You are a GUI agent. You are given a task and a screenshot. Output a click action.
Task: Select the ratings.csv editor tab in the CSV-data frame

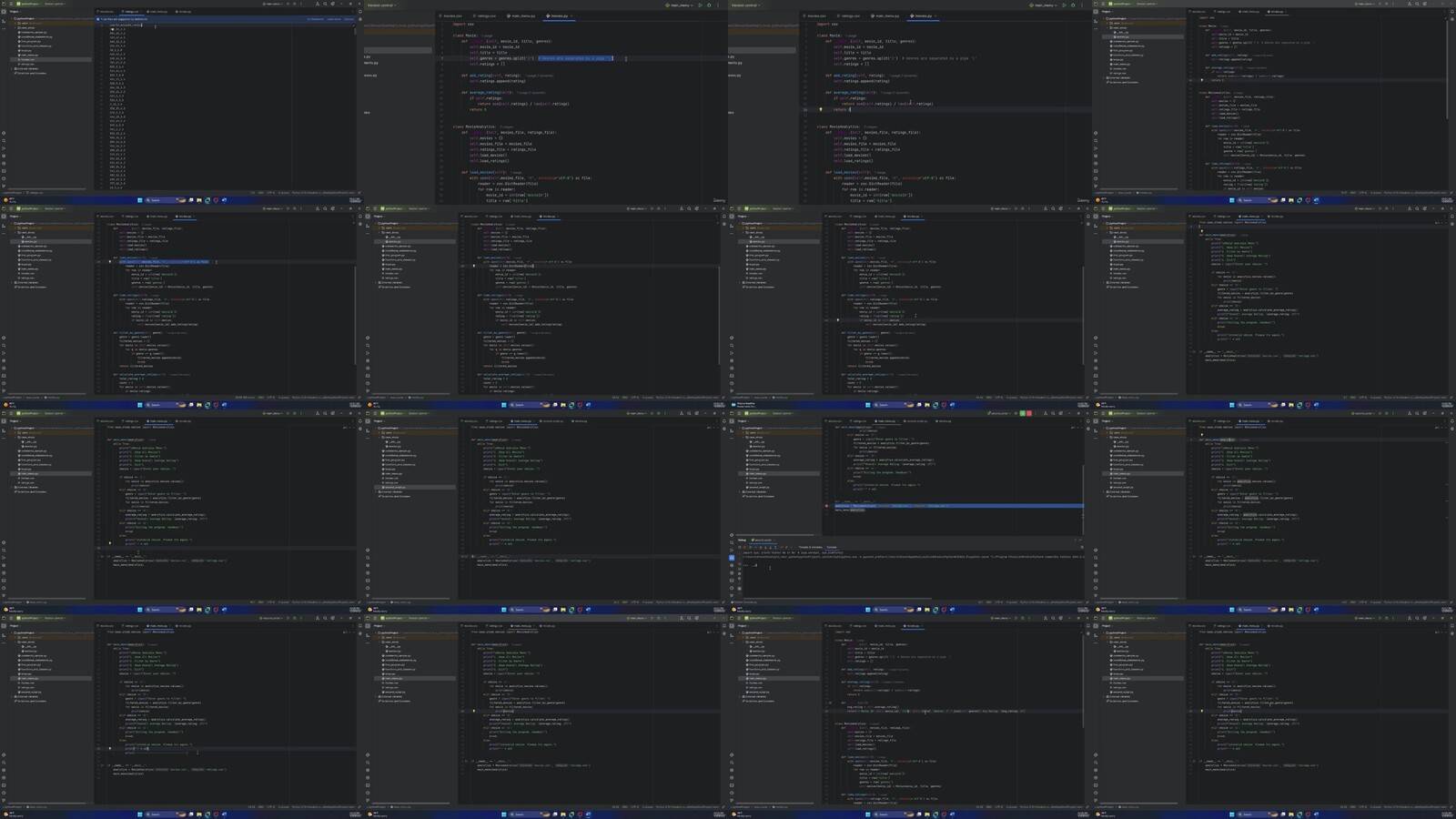point(131,12)
